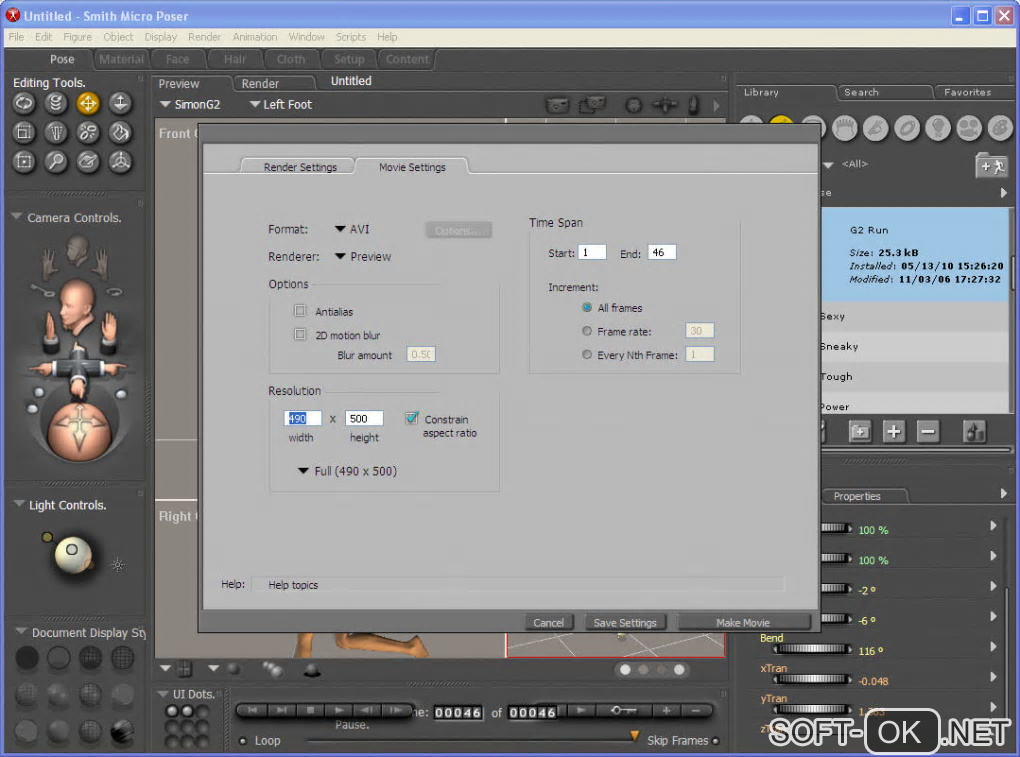
Task: Open the Cameras library category icon
Action: [x=968, y=128]
